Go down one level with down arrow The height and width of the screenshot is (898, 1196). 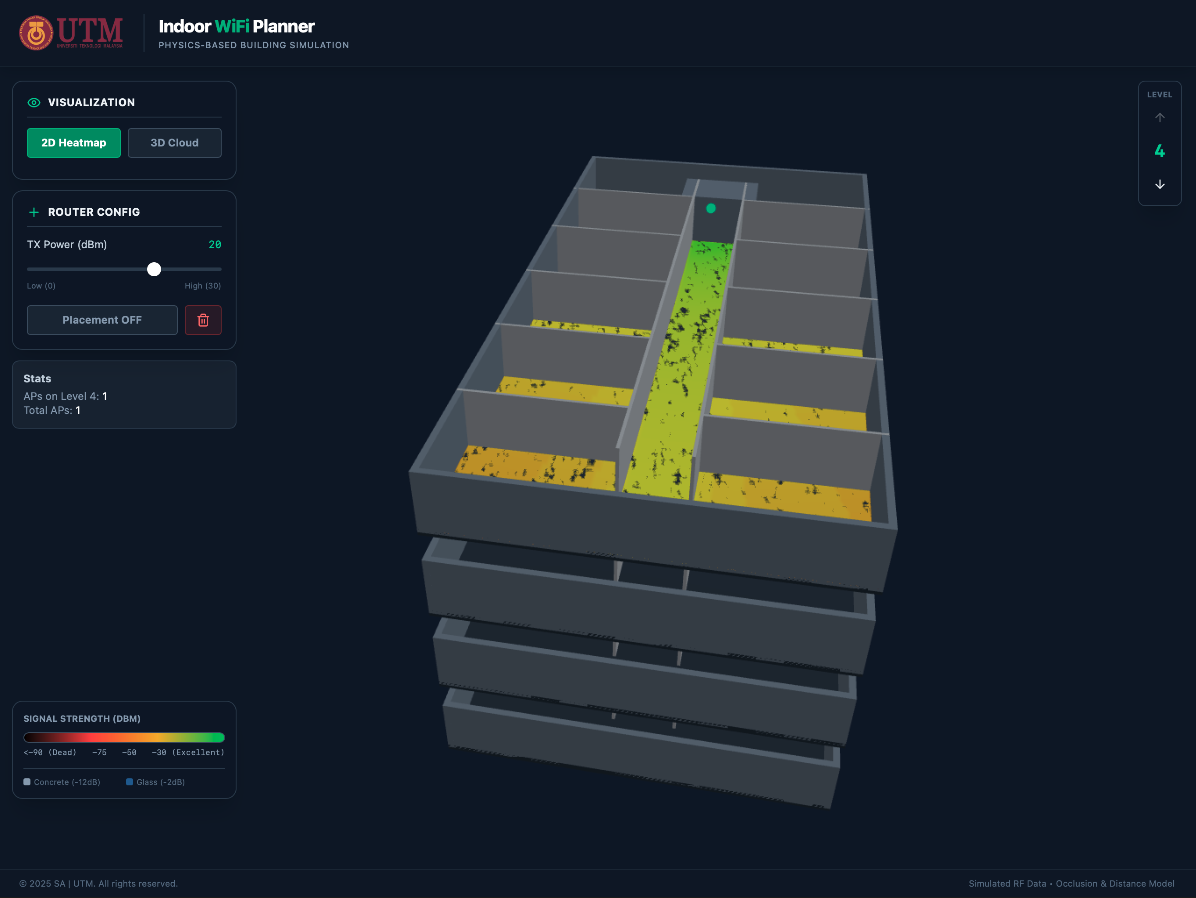coord(1160,184)
